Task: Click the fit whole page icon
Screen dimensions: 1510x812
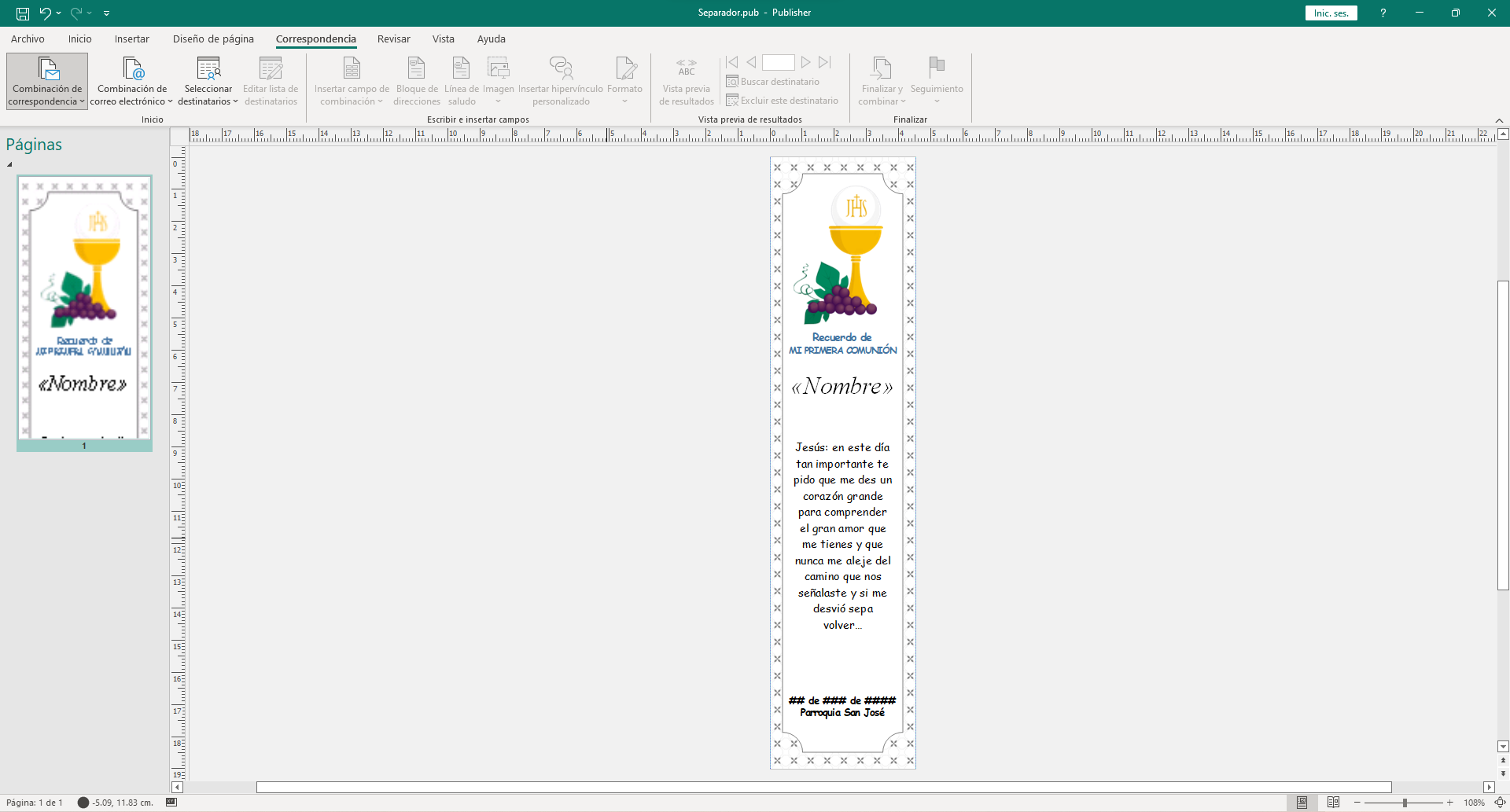Action: (1500, 803)
